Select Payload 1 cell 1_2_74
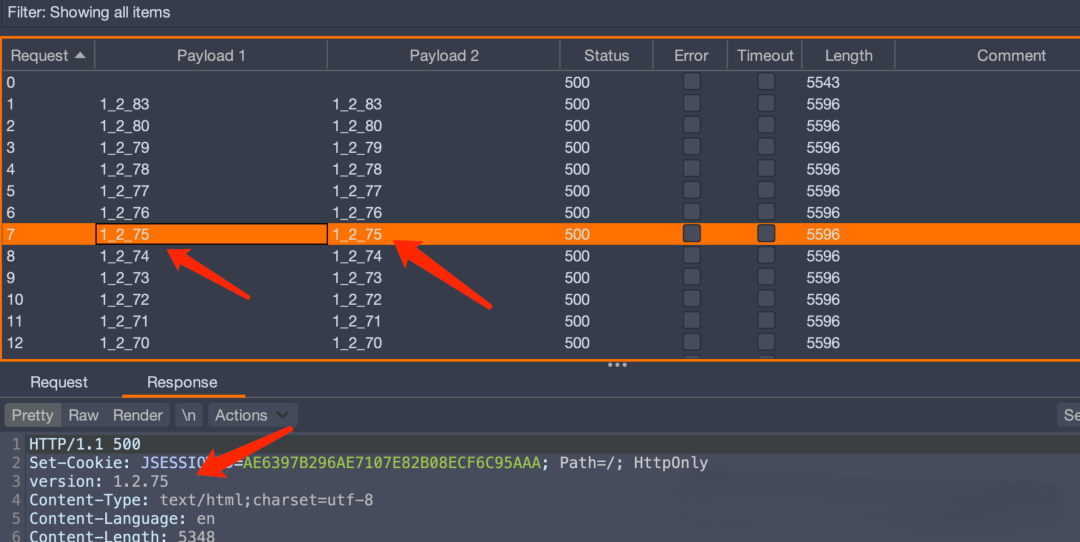Viewport: 1080px width, 542px height. pos(125,256)
